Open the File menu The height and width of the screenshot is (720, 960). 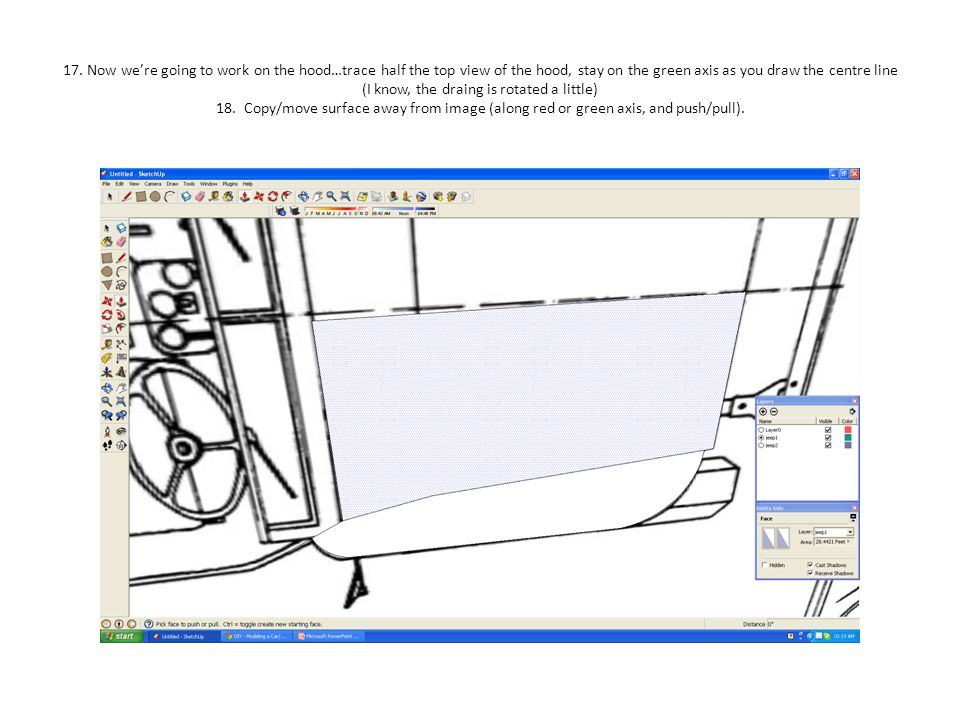pos(106,184)
